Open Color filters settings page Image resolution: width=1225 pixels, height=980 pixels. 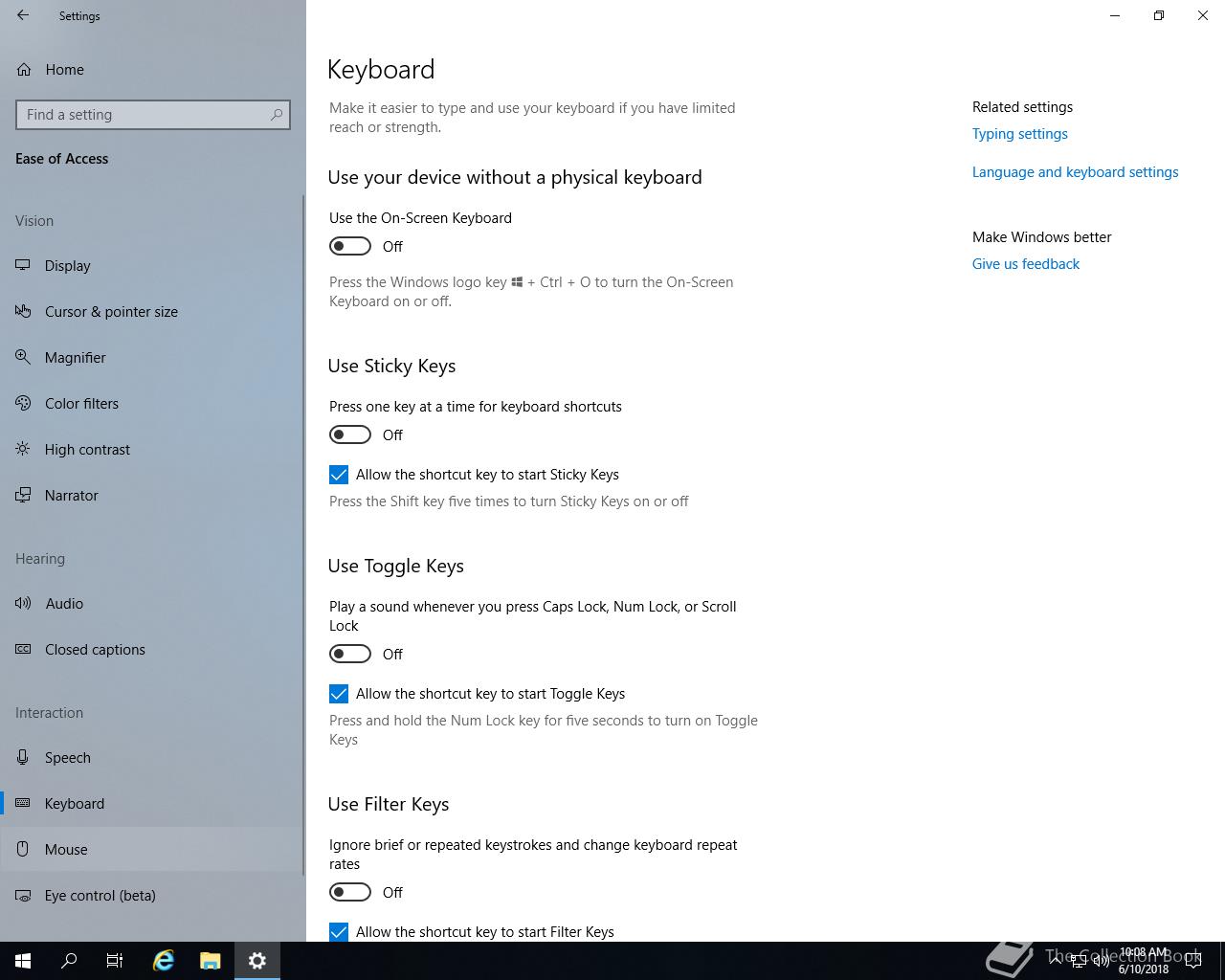click(152, 403)
